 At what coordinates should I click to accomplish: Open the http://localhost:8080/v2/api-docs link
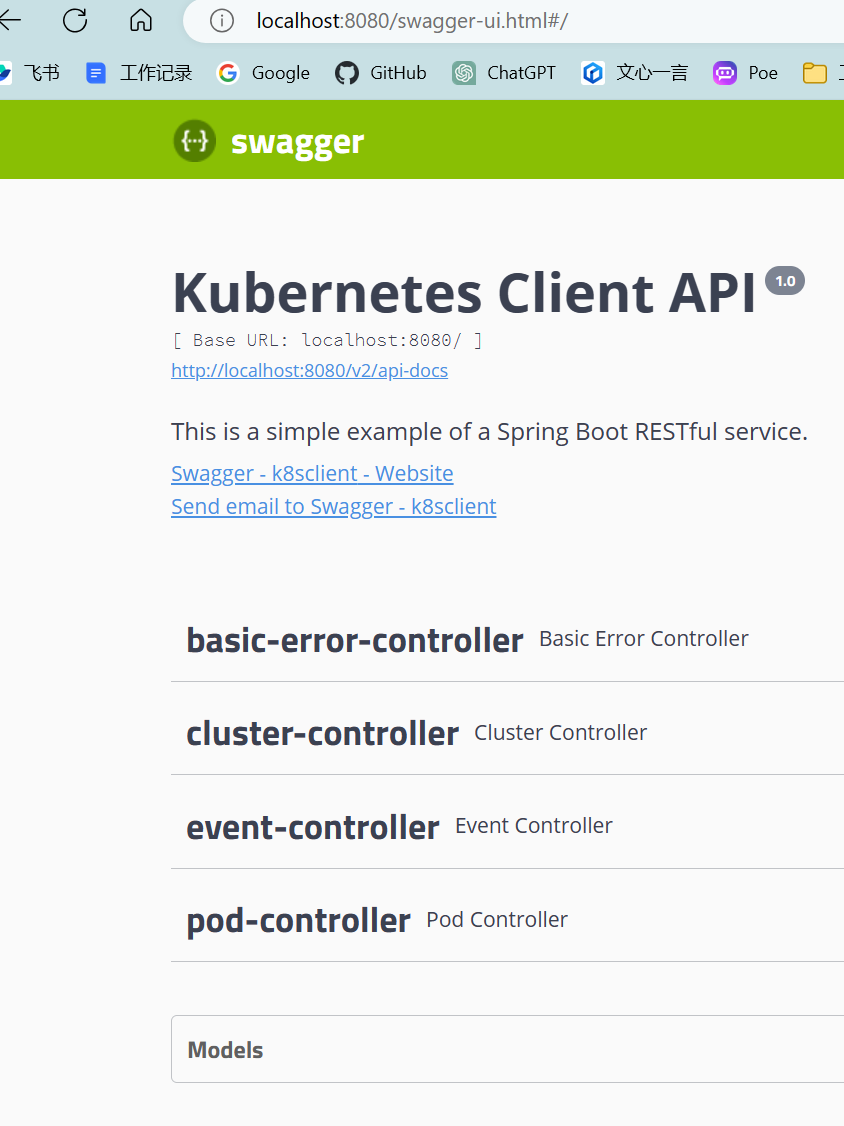point(310,371)
